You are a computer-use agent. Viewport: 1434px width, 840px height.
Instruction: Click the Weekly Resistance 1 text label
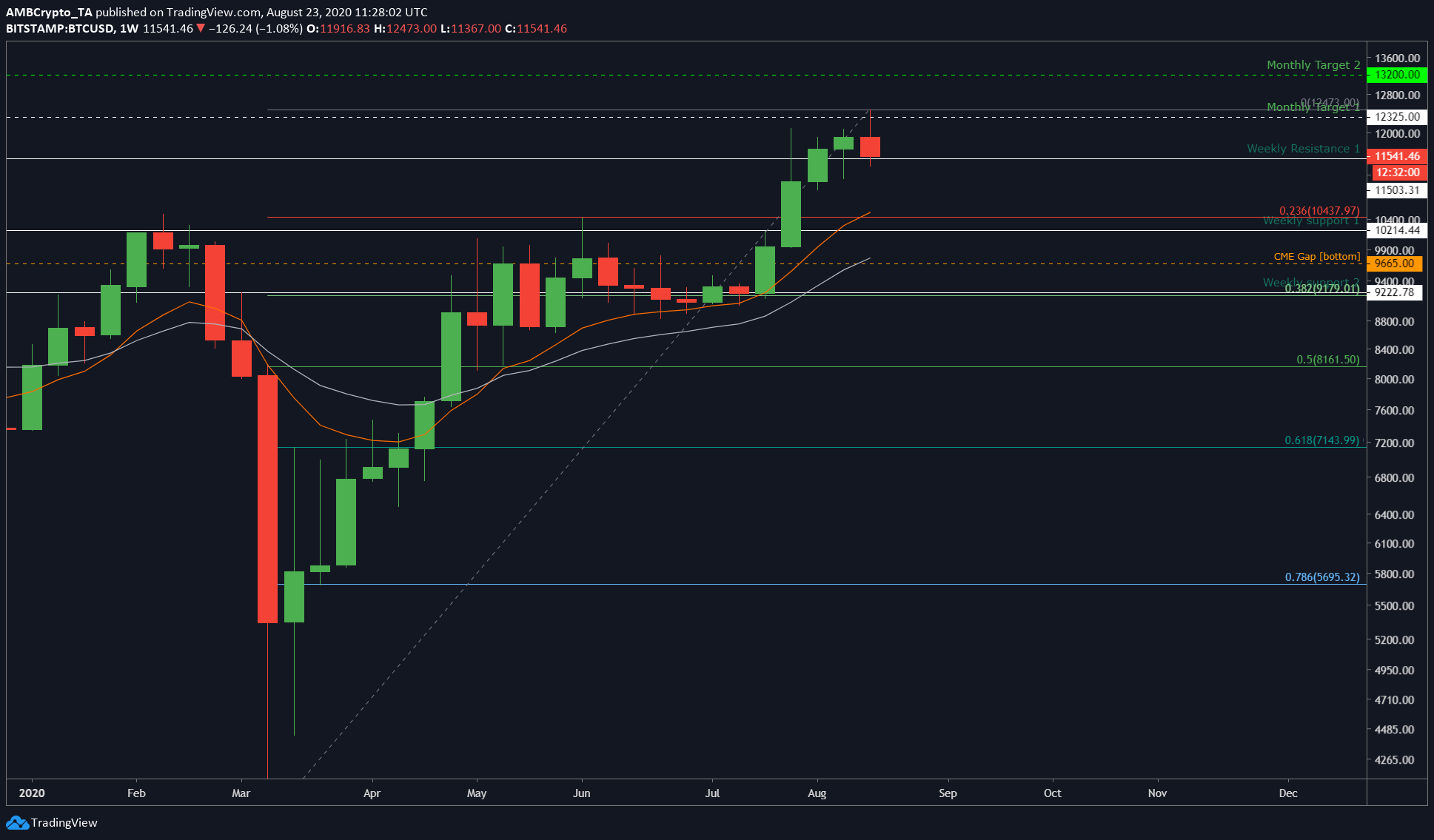pos(1303,149)
